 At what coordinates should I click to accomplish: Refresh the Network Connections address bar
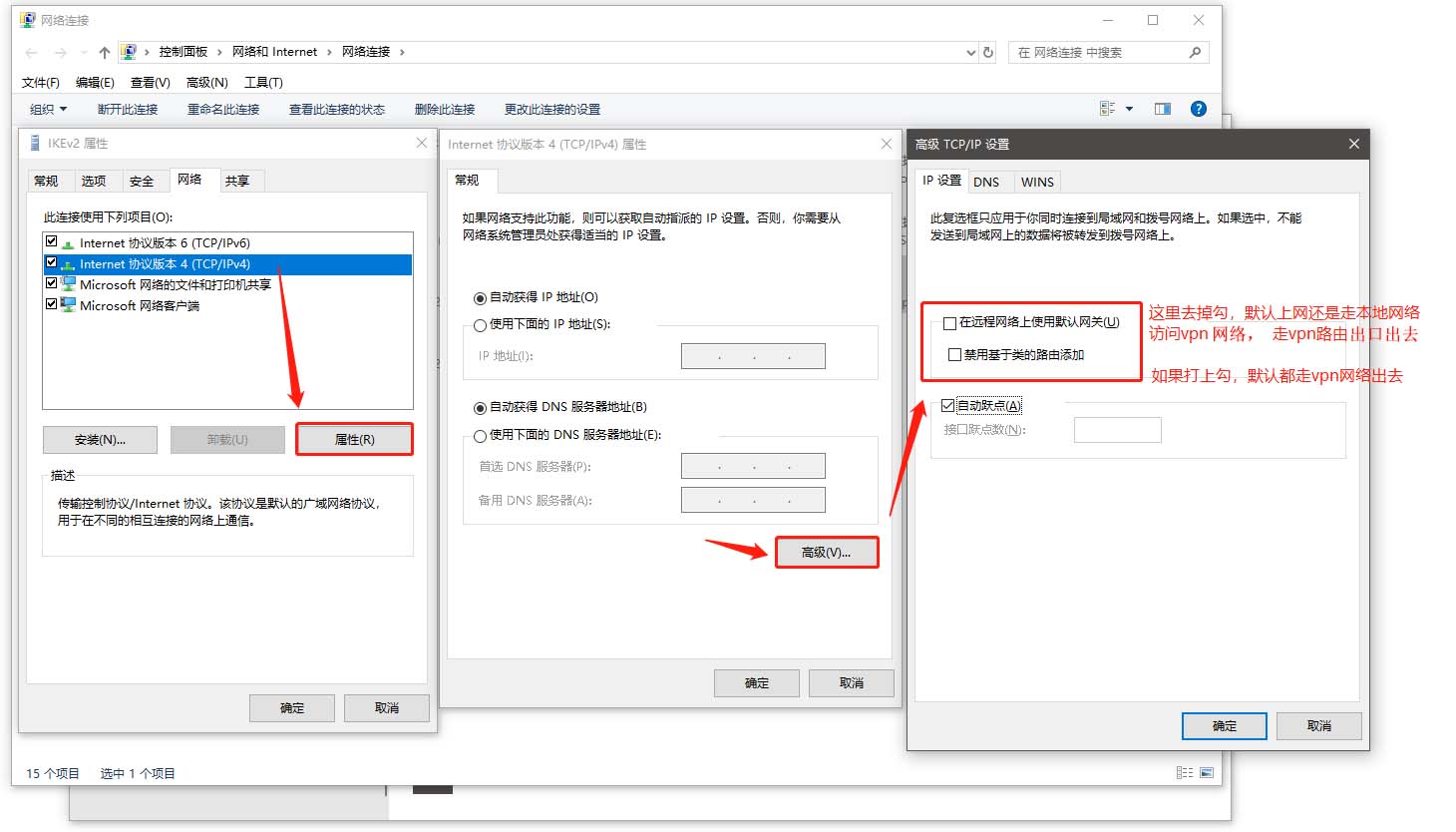pos(988,52)
